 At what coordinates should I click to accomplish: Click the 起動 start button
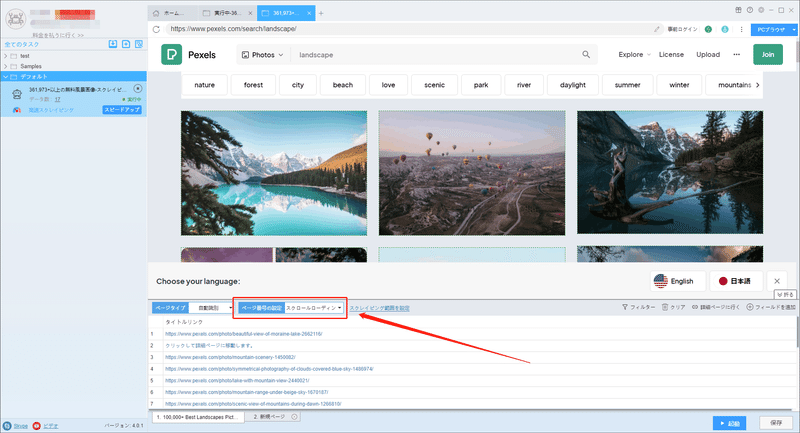pos(730,423)
